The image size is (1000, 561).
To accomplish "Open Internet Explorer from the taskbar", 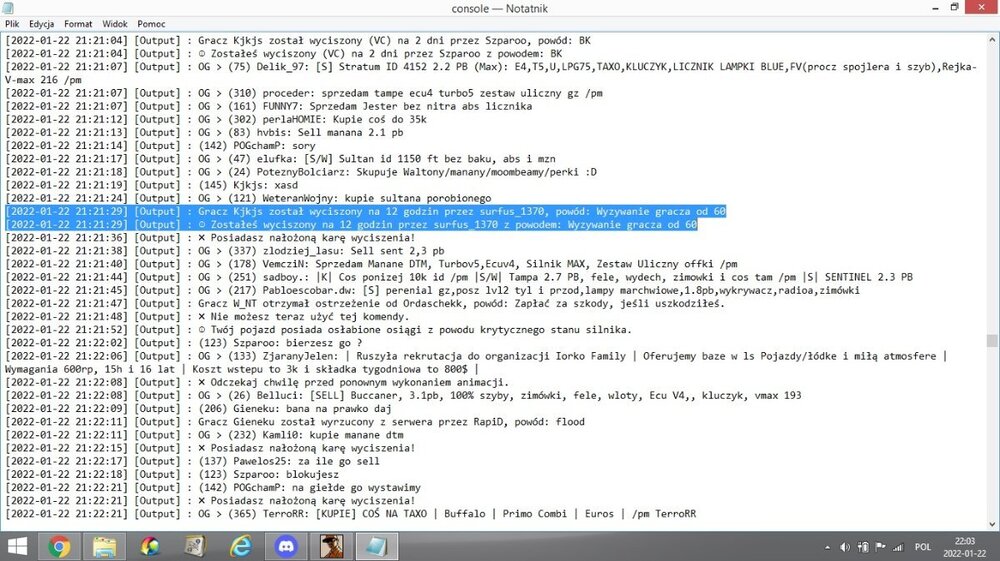I will [x=241, y=546].
